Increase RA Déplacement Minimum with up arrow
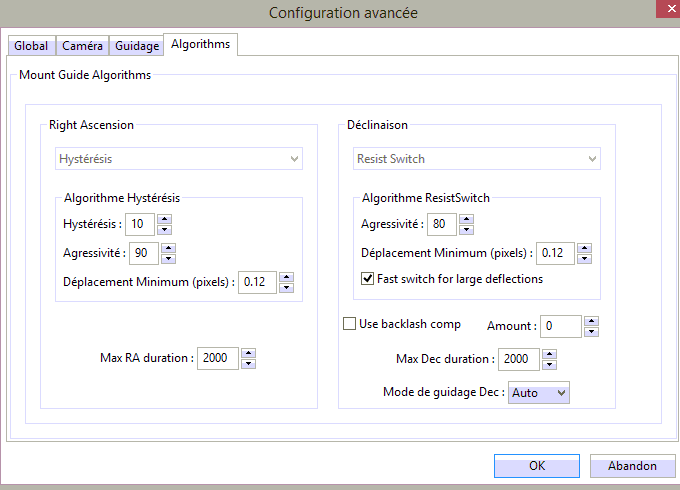680x490 pixels. point(286,277)
